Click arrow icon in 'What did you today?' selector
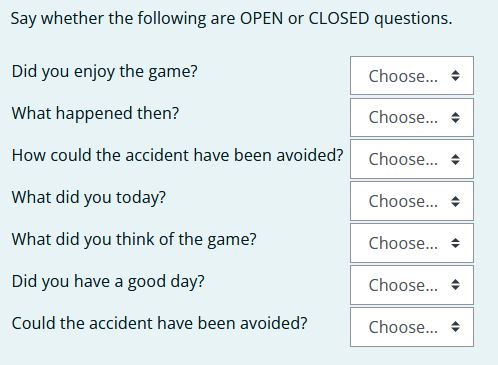 (456, 201)
